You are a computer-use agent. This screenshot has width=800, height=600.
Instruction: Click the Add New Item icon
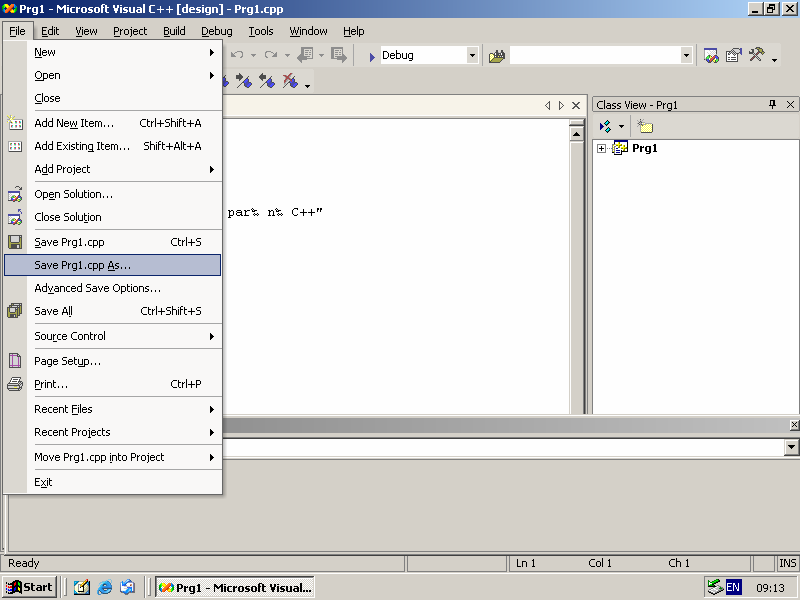15,123
